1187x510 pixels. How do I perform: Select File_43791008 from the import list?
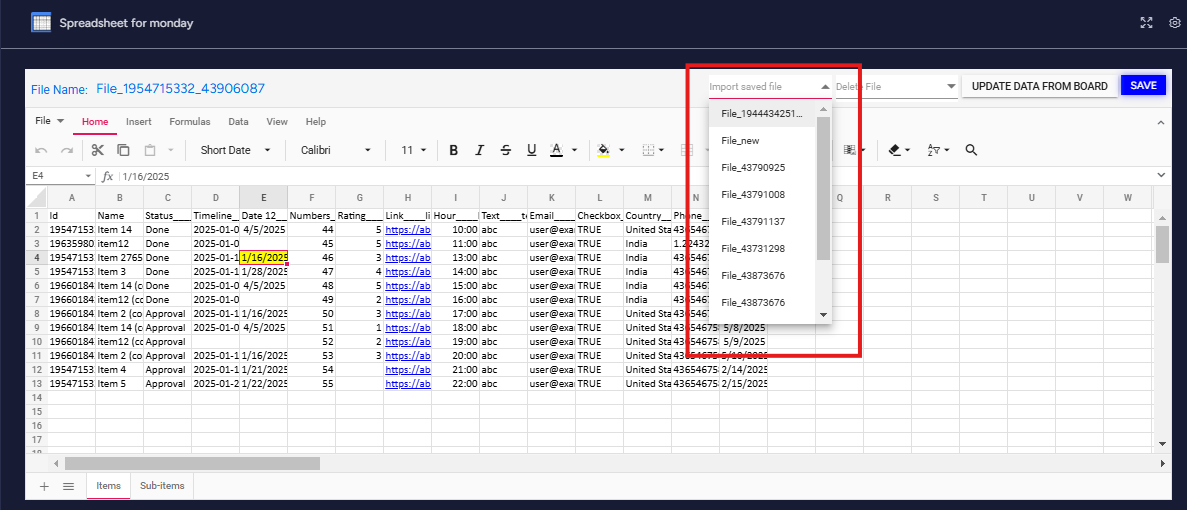tap(762, 194)
